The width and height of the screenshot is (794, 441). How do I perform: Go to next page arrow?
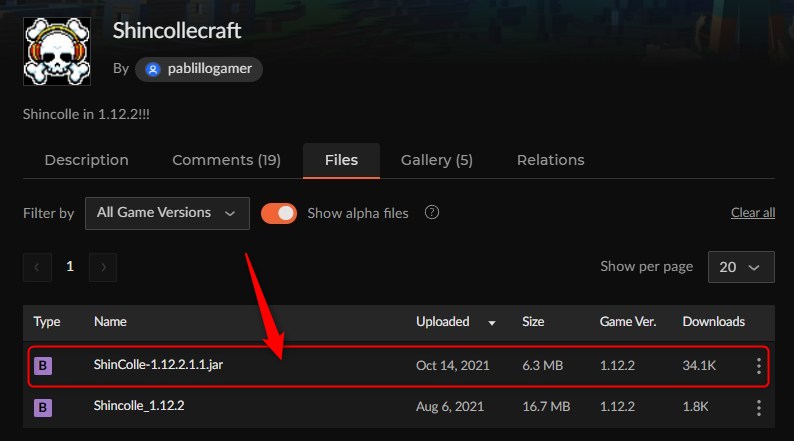[x=103, y=267]
